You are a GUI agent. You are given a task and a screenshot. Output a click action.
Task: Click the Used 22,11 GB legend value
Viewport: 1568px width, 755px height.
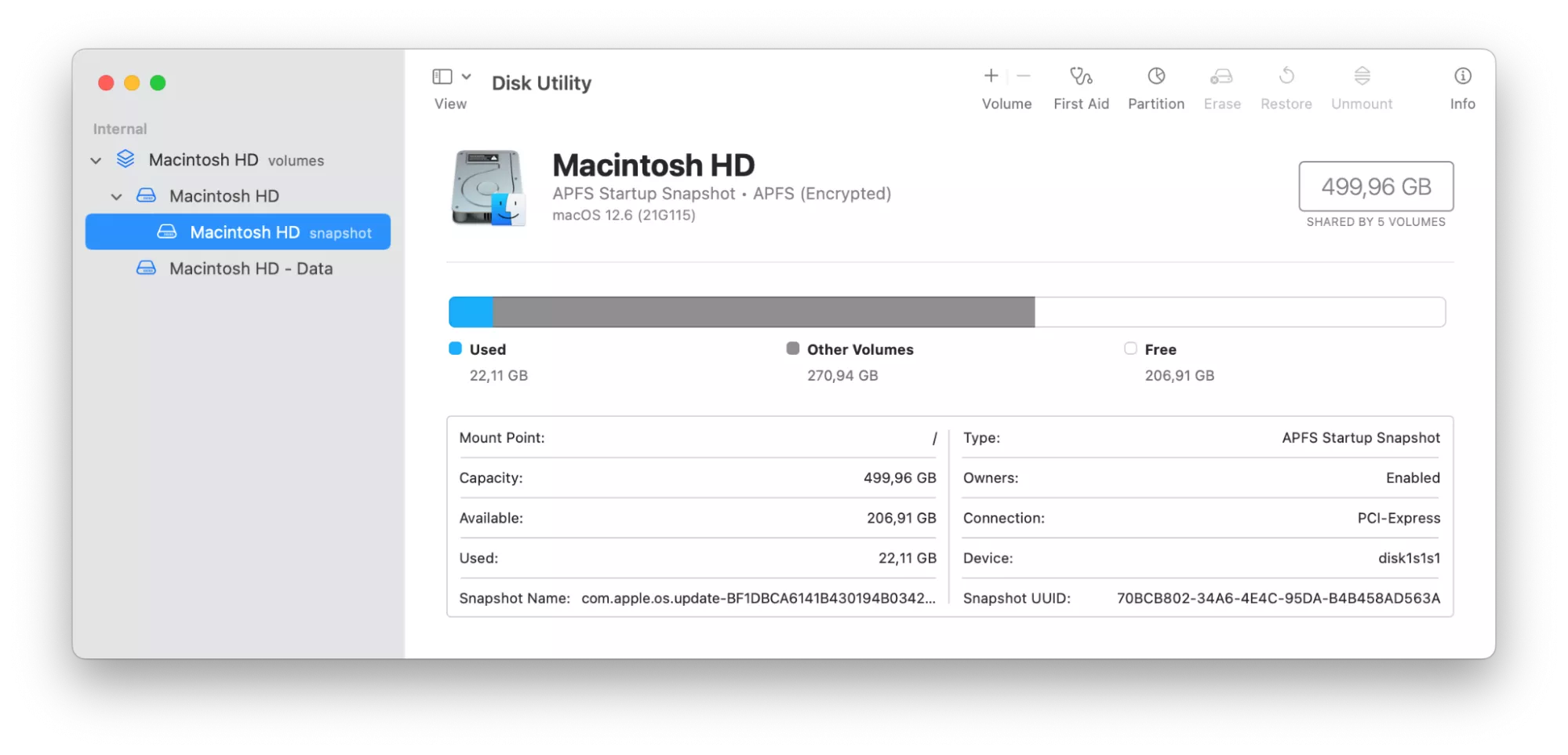click(x=499, y=375)
